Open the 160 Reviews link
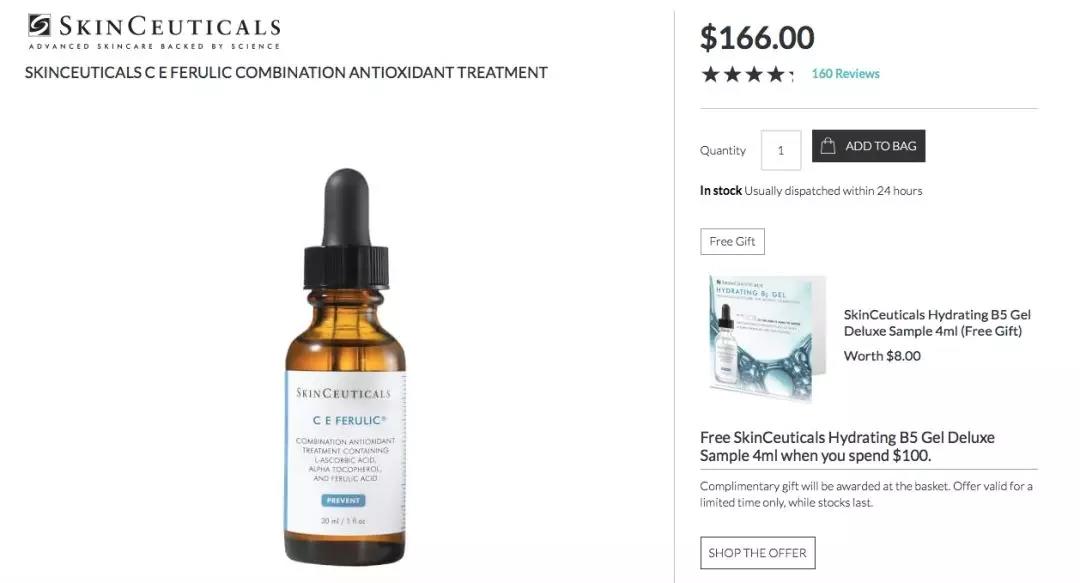1080x583 pixels. pyautogui.click(x=845, y=74)
